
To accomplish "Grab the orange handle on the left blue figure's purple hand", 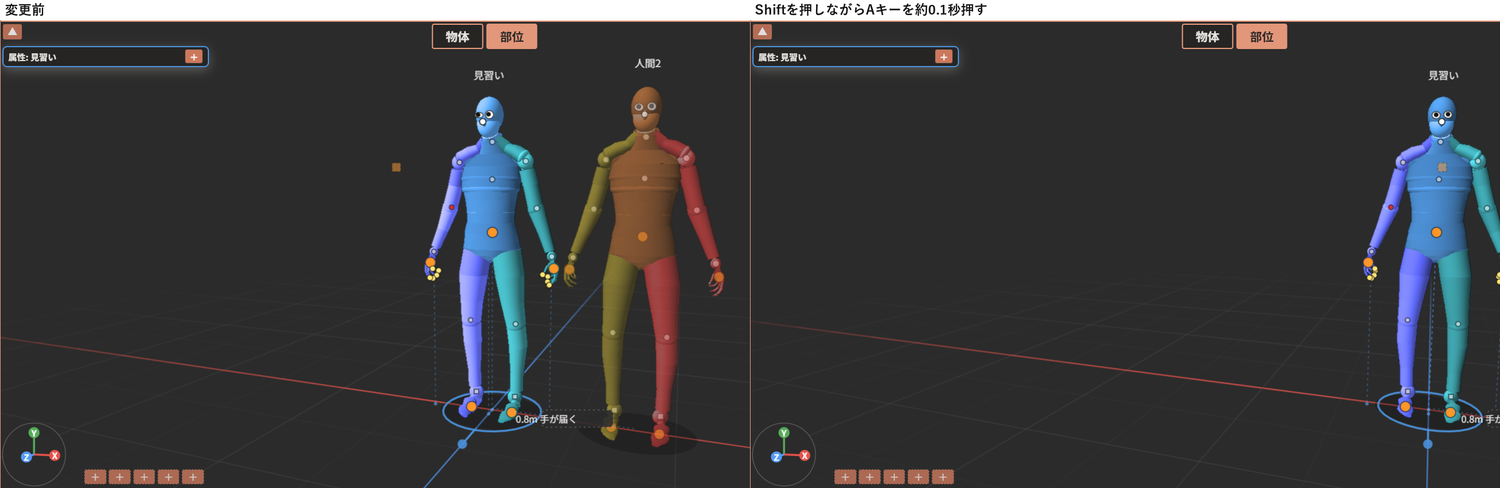I will tap(430, 262).
